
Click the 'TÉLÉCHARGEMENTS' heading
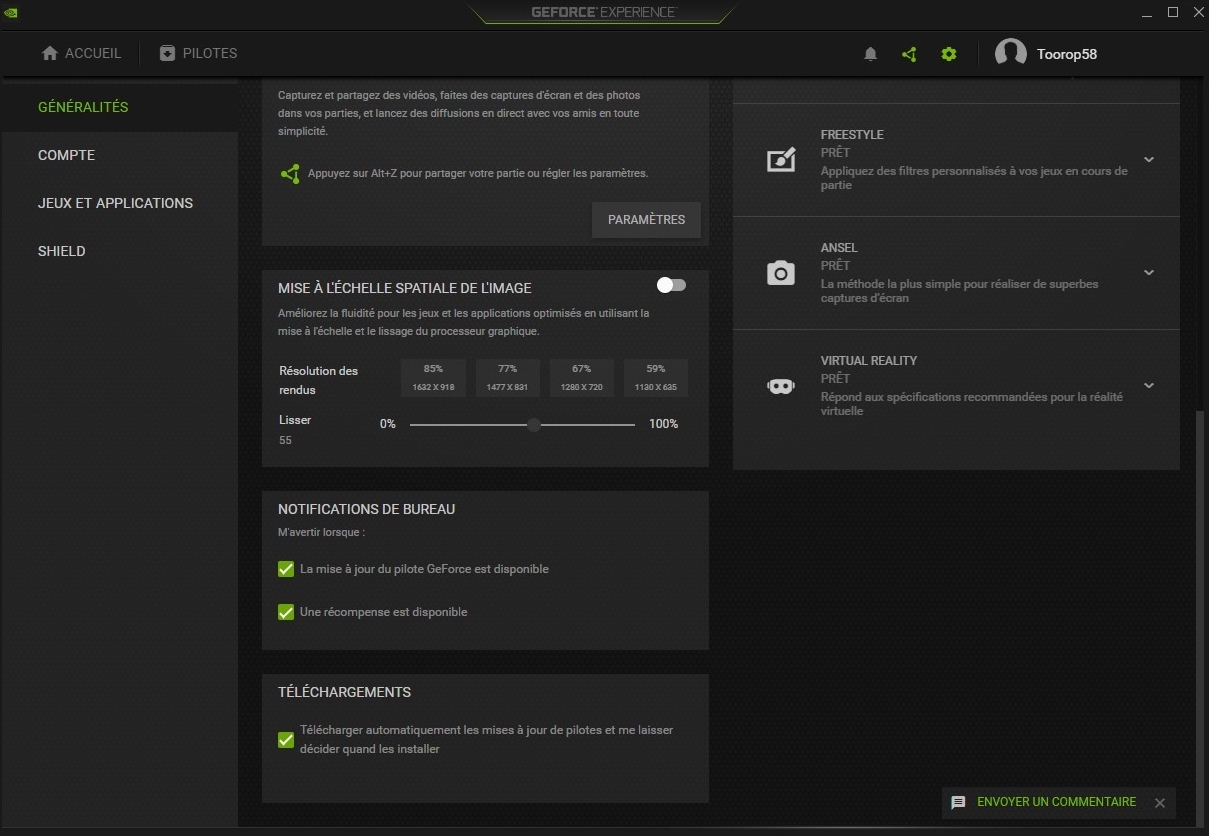(344, 692)
